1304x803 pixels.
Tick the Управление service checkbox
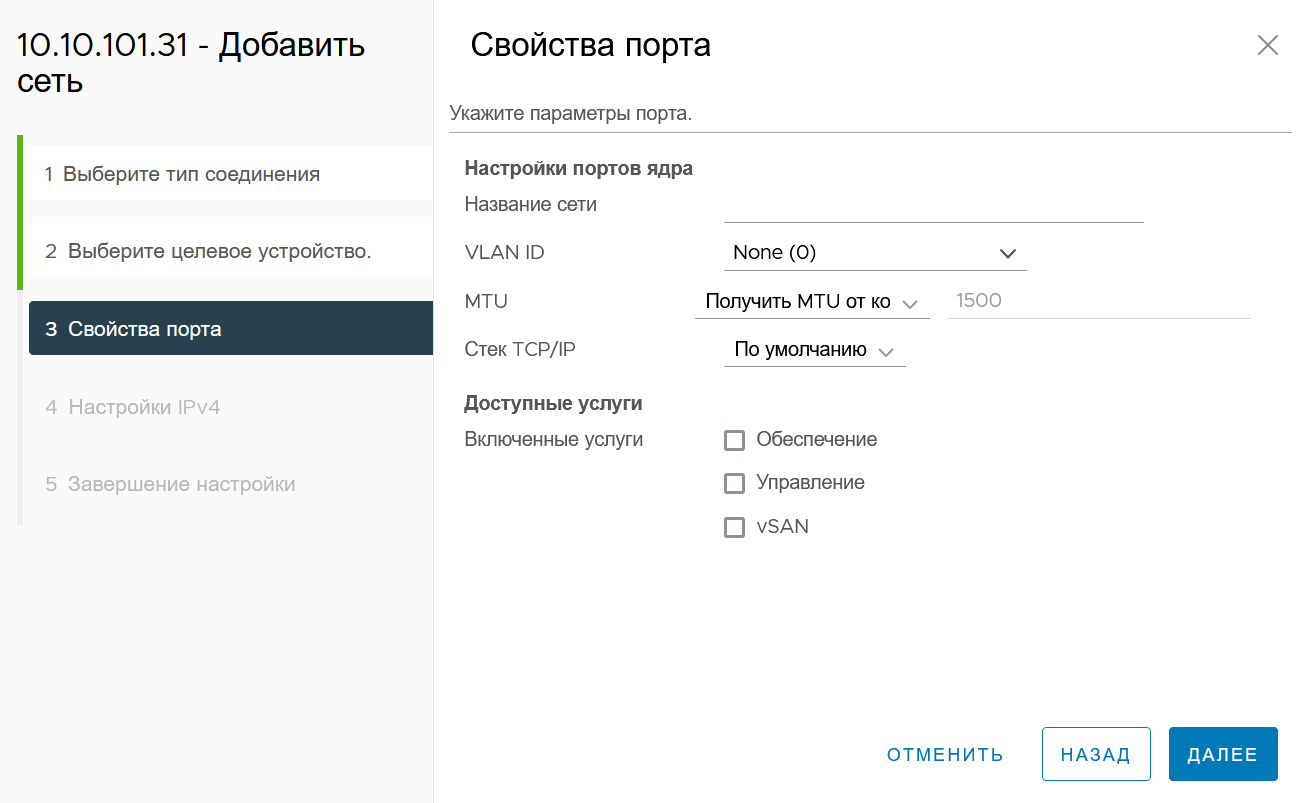tap(735, 483)
